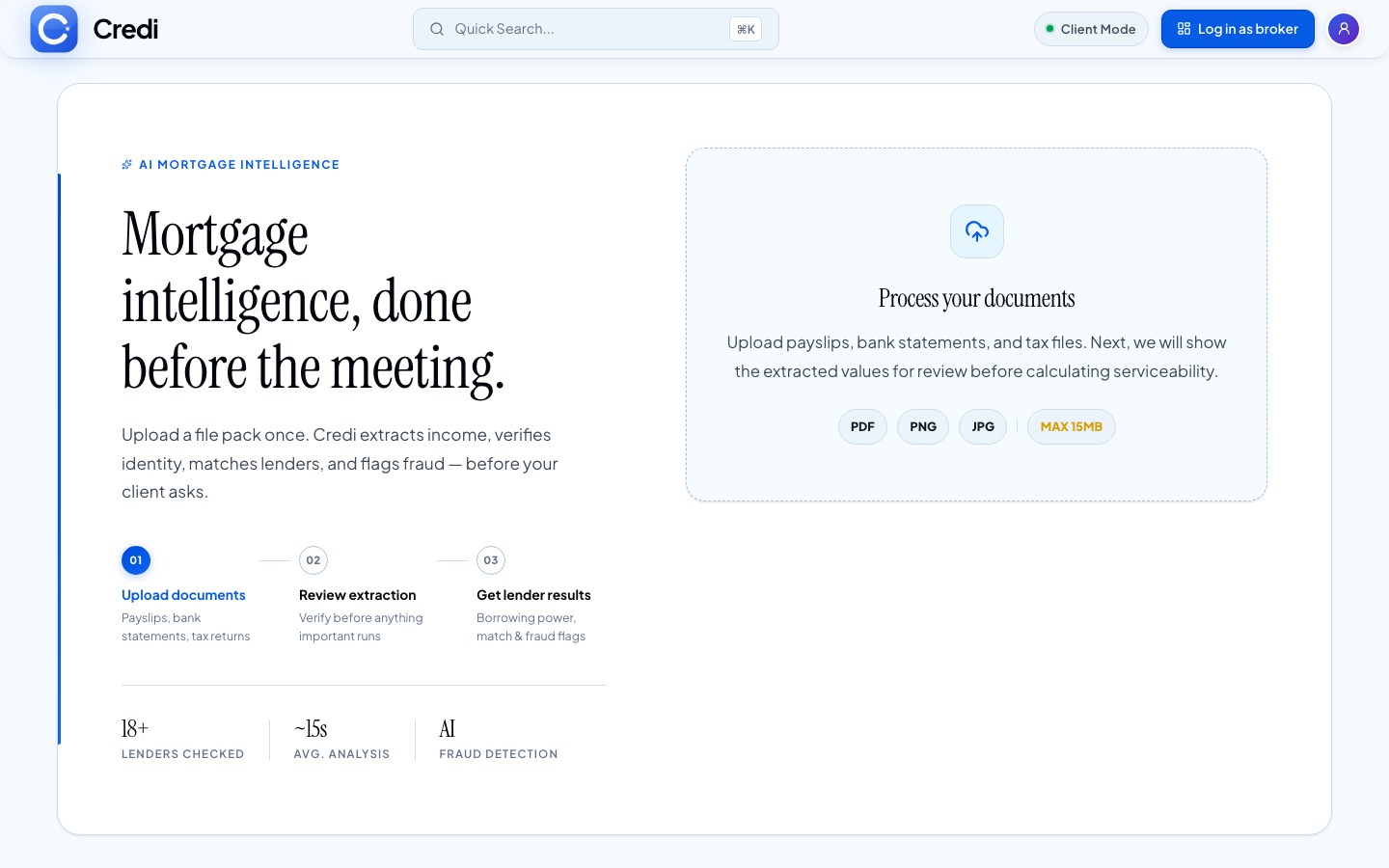Click the "LENDERS CHECKED" label

point(183,754)
